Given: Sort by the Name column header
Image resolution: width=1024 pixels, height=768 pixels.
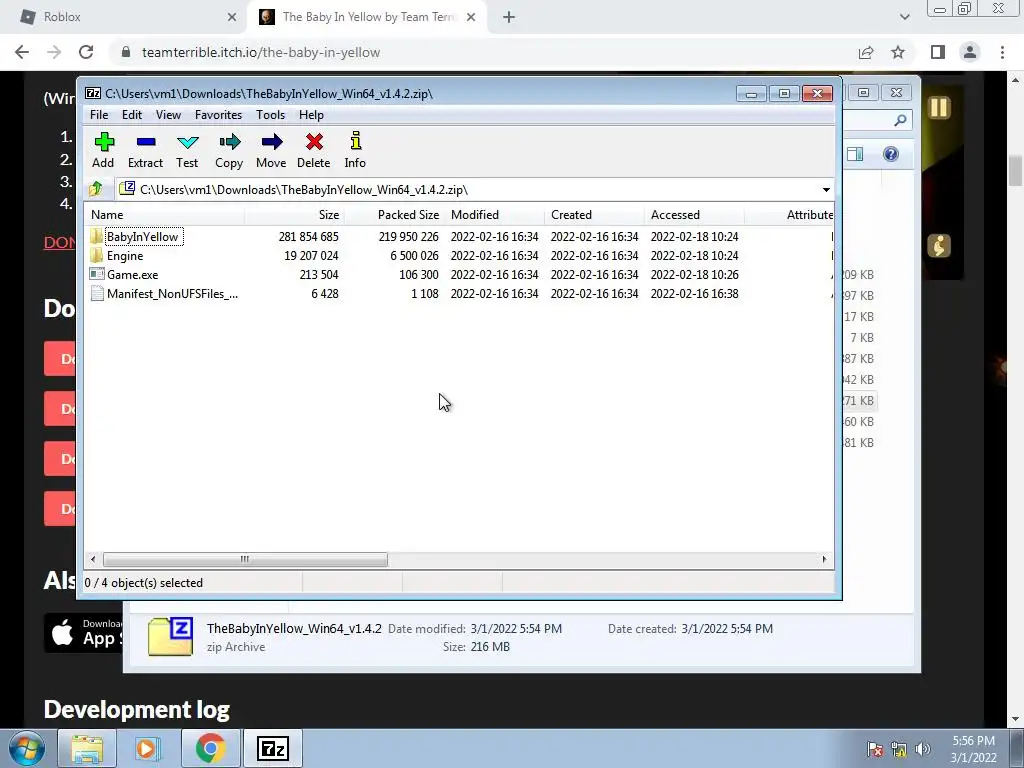Looking at the screenshot, I should pos(165,215).
